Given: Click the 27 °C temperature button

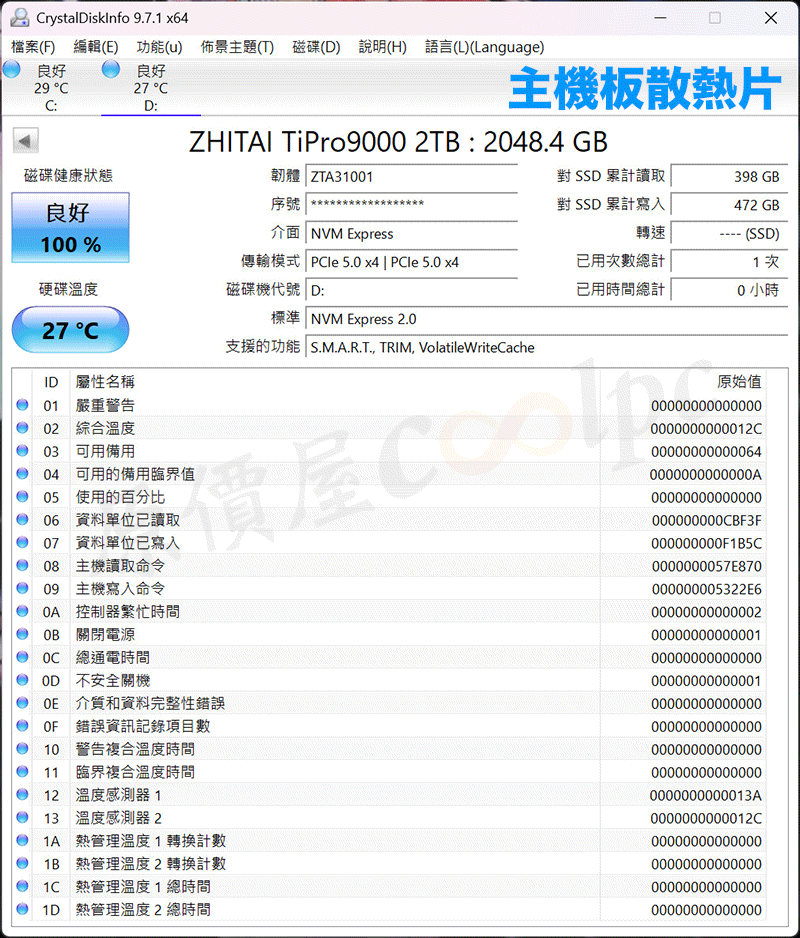Looking at the screenshot, I should [x=71, y=330].
